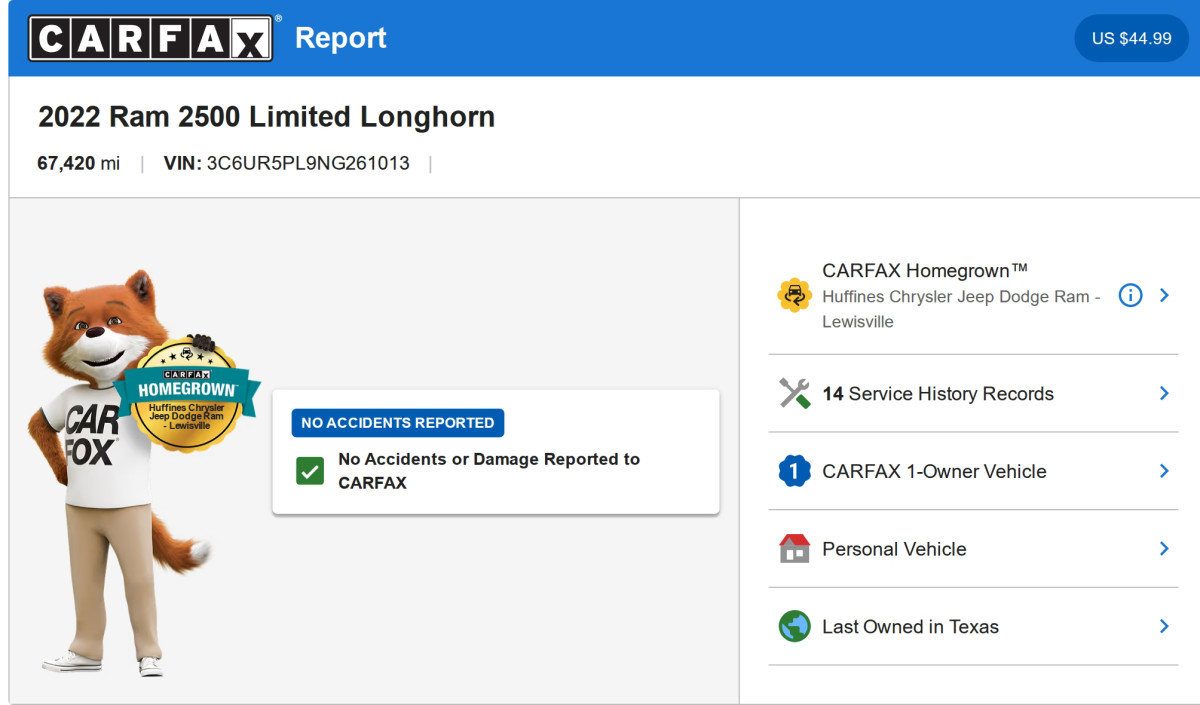Image resolution: width=1200 pixels, height=705 pixels.
Task: Click the Report header text
Action: [x=341, y=38]
